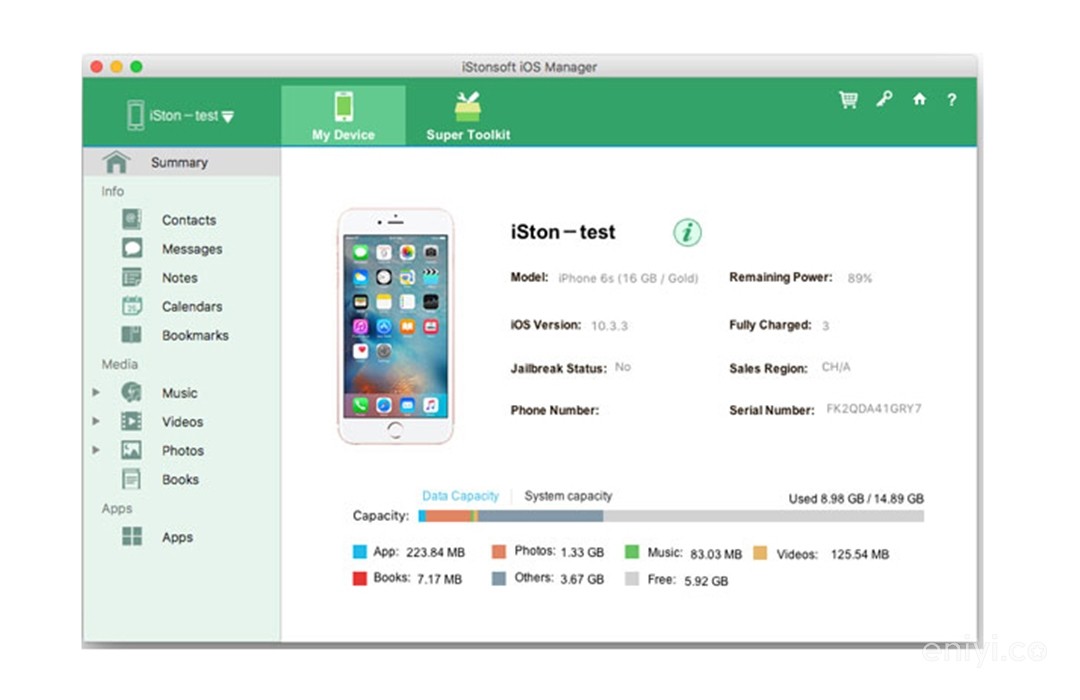Open Apps grid icon in sidebar

[132, 537]
